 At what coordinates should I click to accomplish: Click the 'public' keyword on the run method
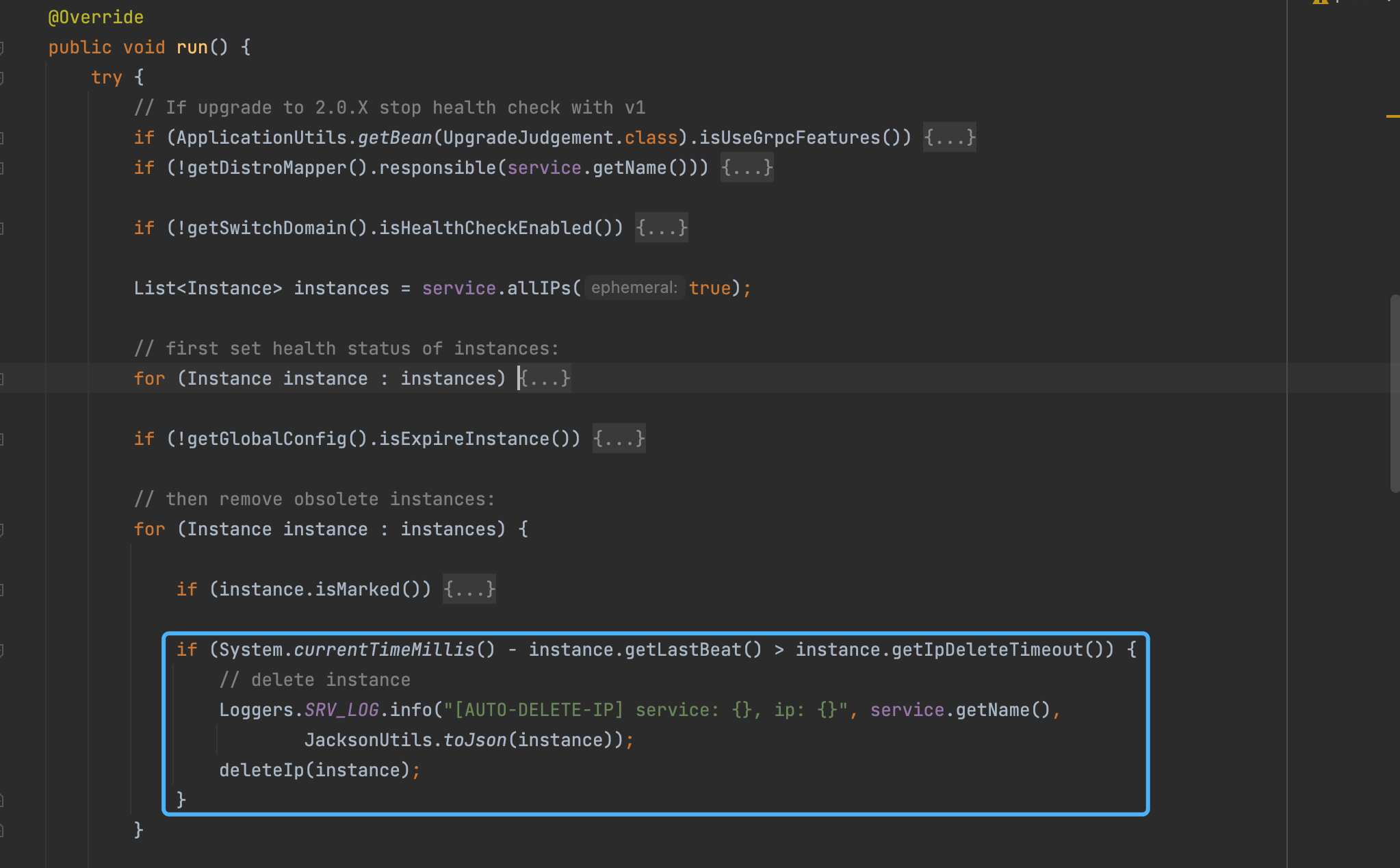pos(80,47)
